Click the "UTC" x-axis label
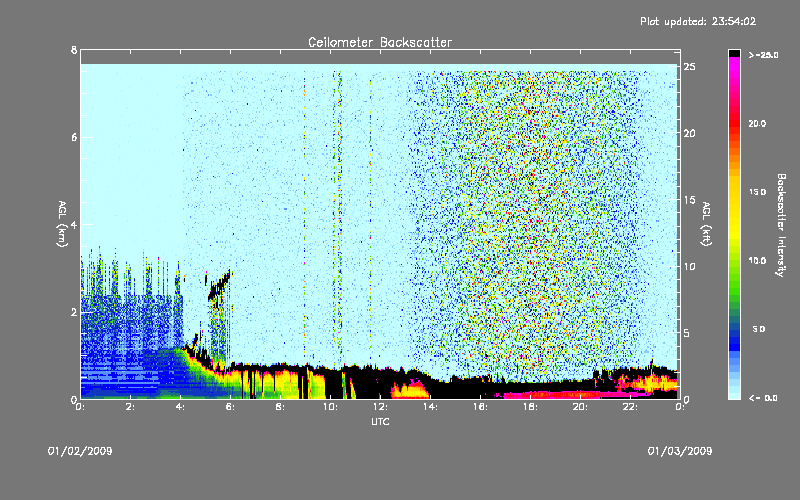Viewport: 800px width, 500px height. pyautogui.click(x=380, y=421)
